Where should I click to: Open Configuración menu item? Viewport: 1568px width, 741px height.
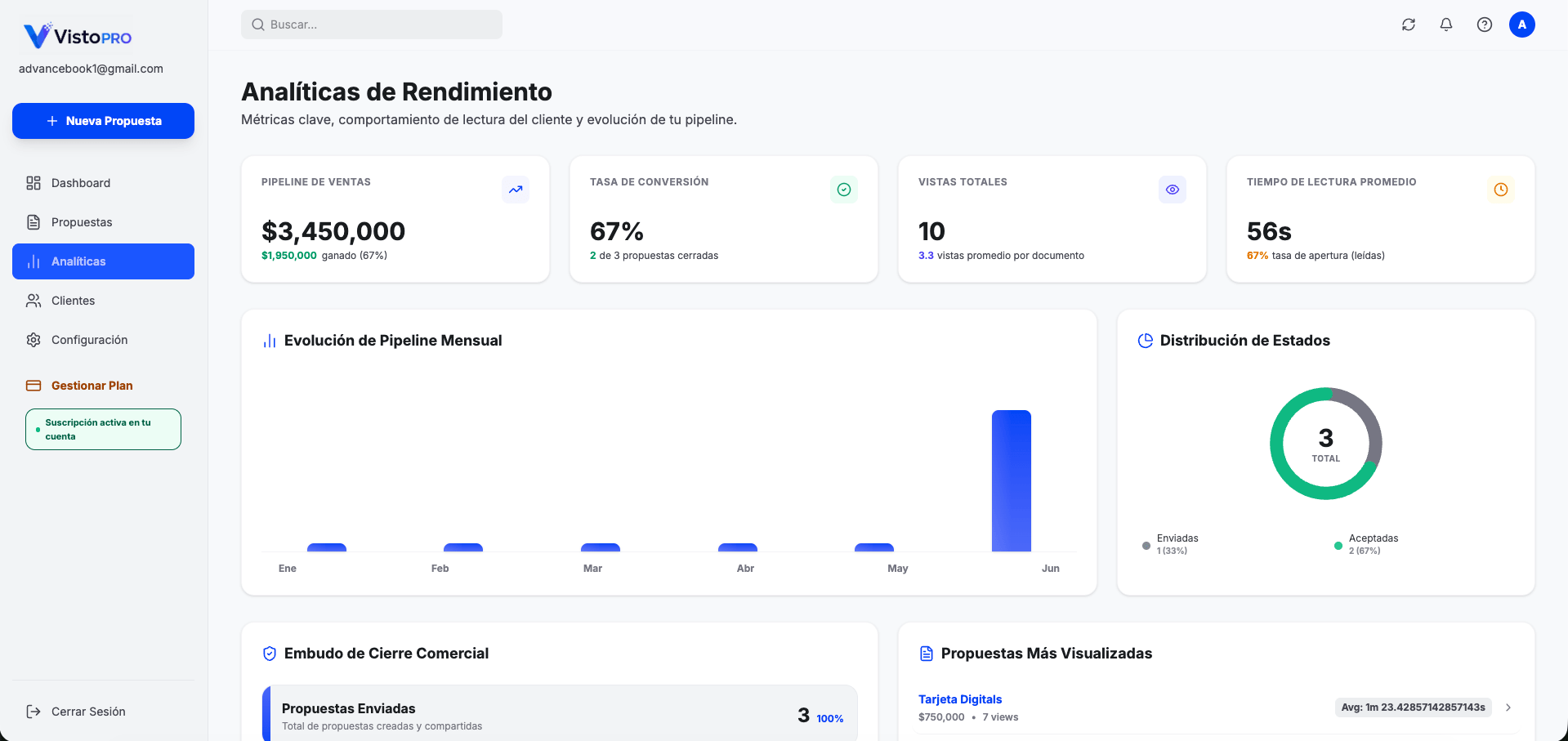click(103, 340)
